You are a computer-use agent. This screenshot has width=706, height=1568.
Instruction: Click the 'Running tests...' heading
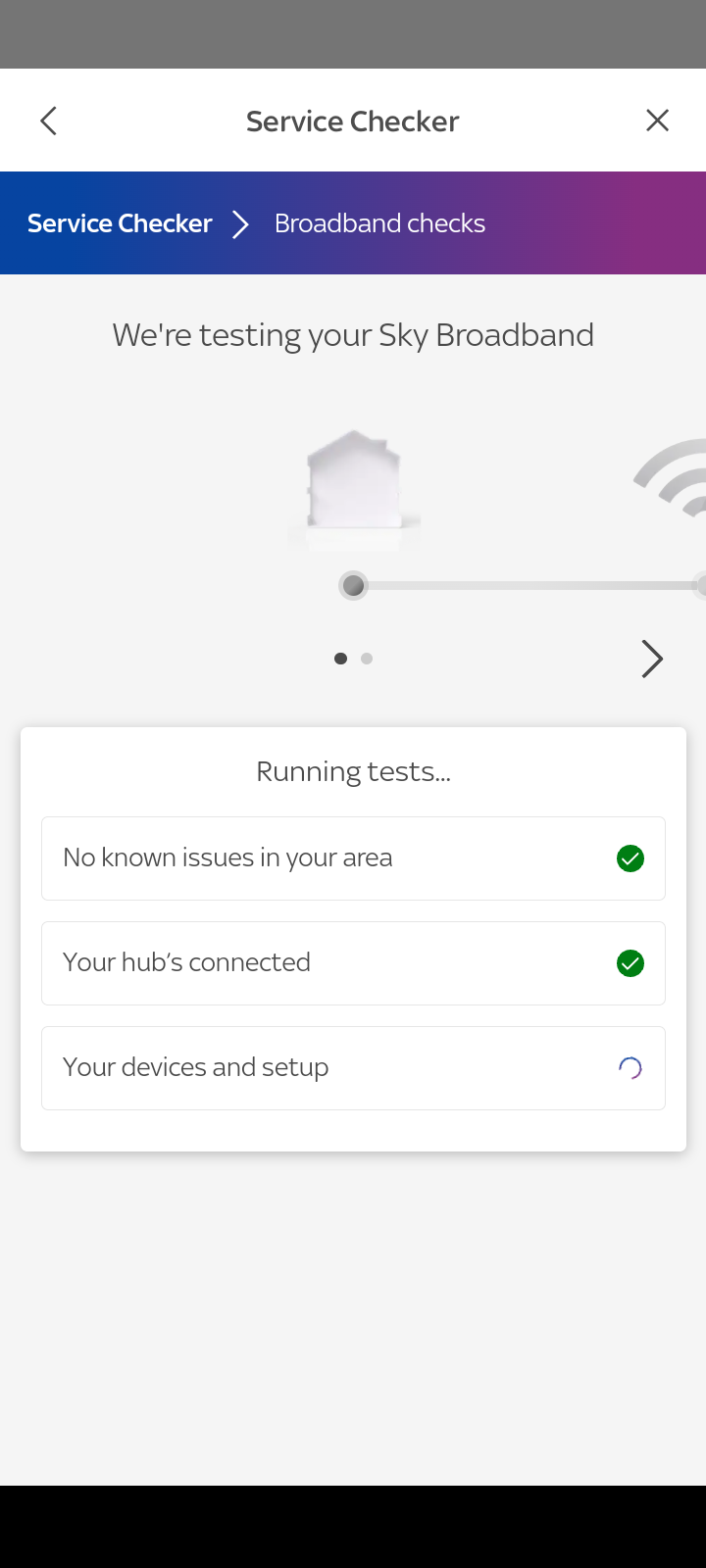353,771
